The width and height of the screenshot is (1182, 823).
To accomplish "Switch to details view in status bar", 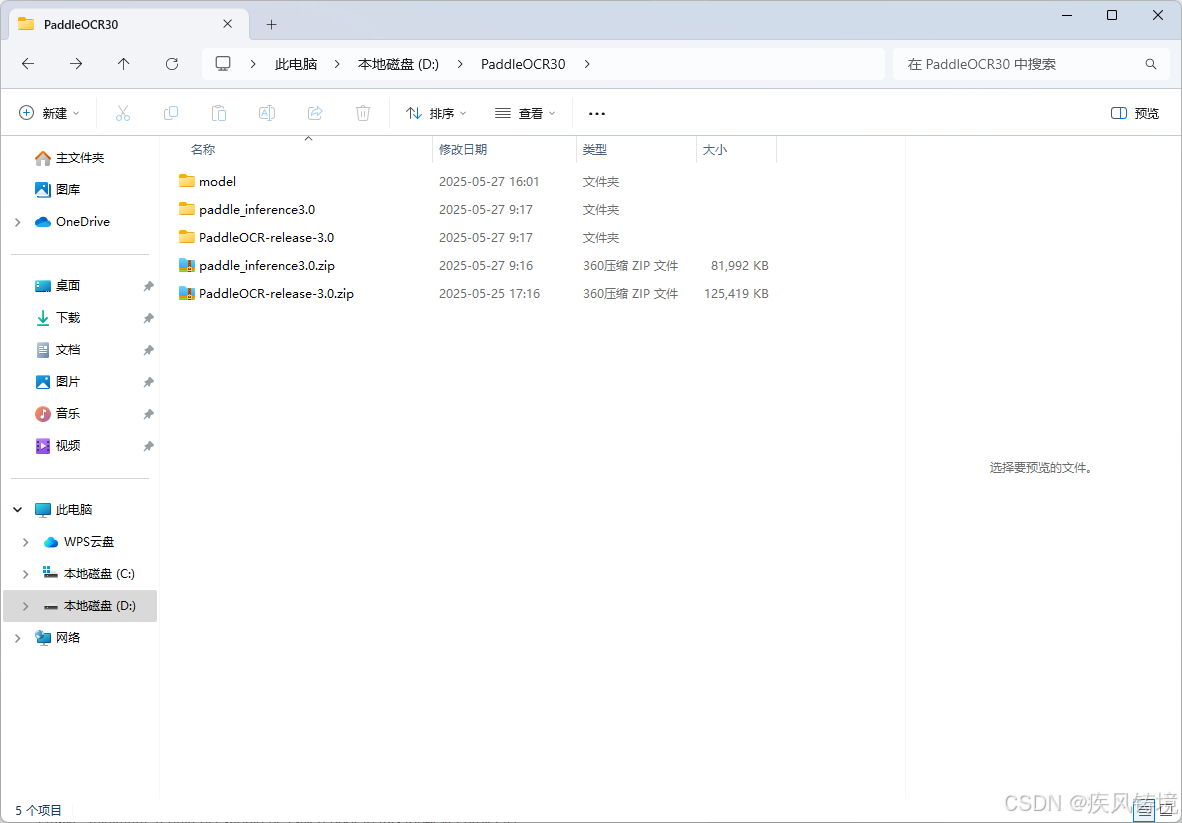I will pyautogui.click(x=1145, y=810).
